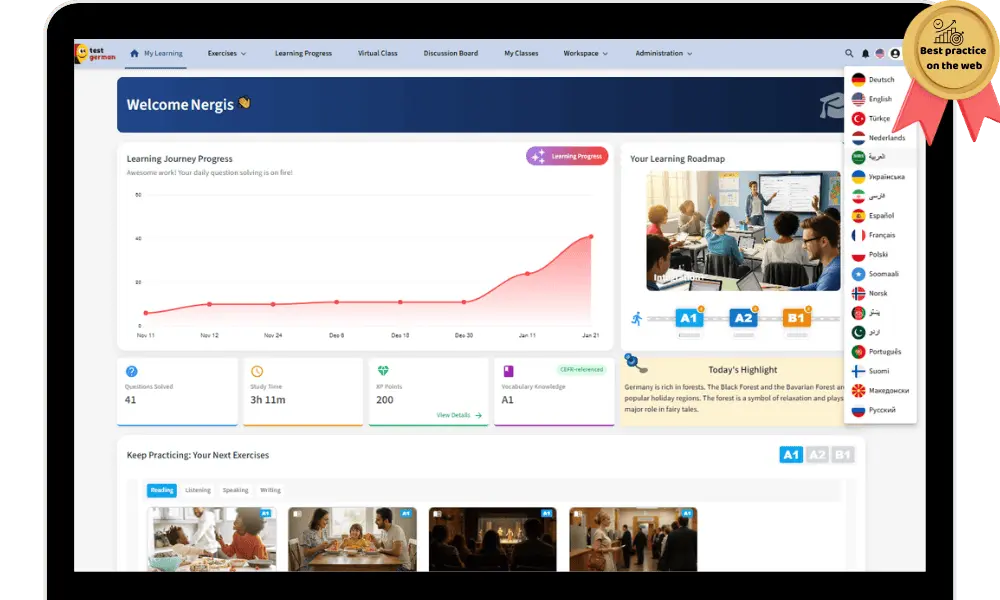
Task: Expand the Exercises dropdown menu
Action: pos(227,54)
